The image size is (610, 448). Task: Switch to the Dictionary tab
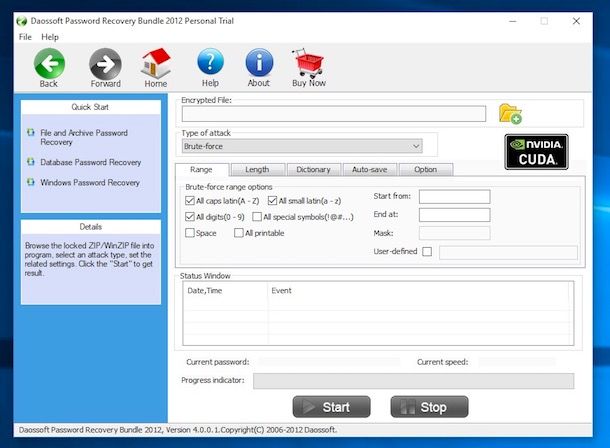(x=314, y=170)
